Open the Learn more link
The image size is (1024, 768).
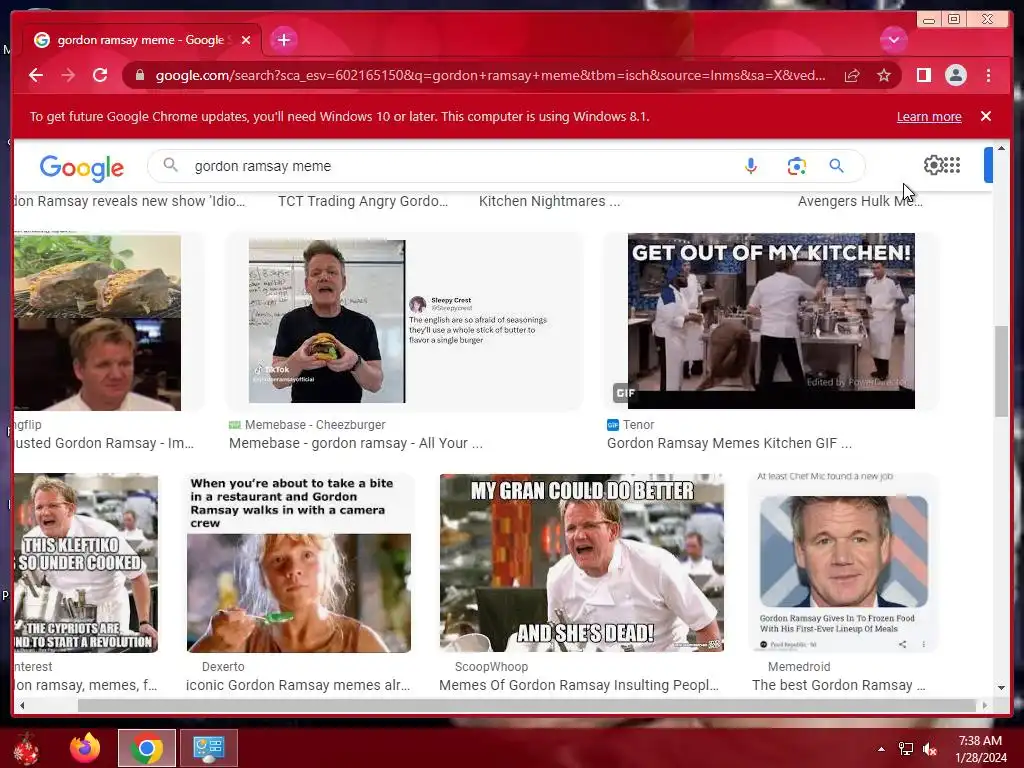(929, 117)
